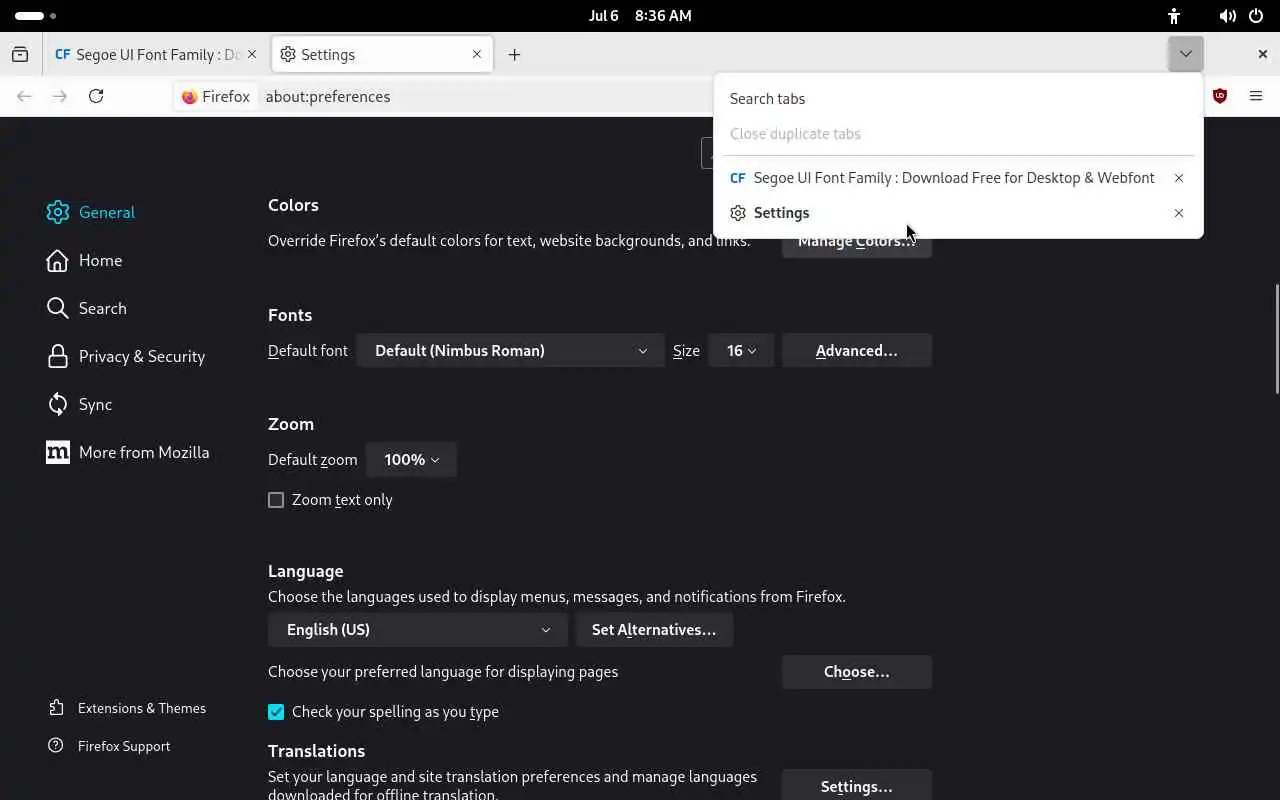Close Segoe UI tab from tab list
Image resolution: width=1280 pixels, height=800 pixels.
pyautogui.click(x=1179, y=178)
